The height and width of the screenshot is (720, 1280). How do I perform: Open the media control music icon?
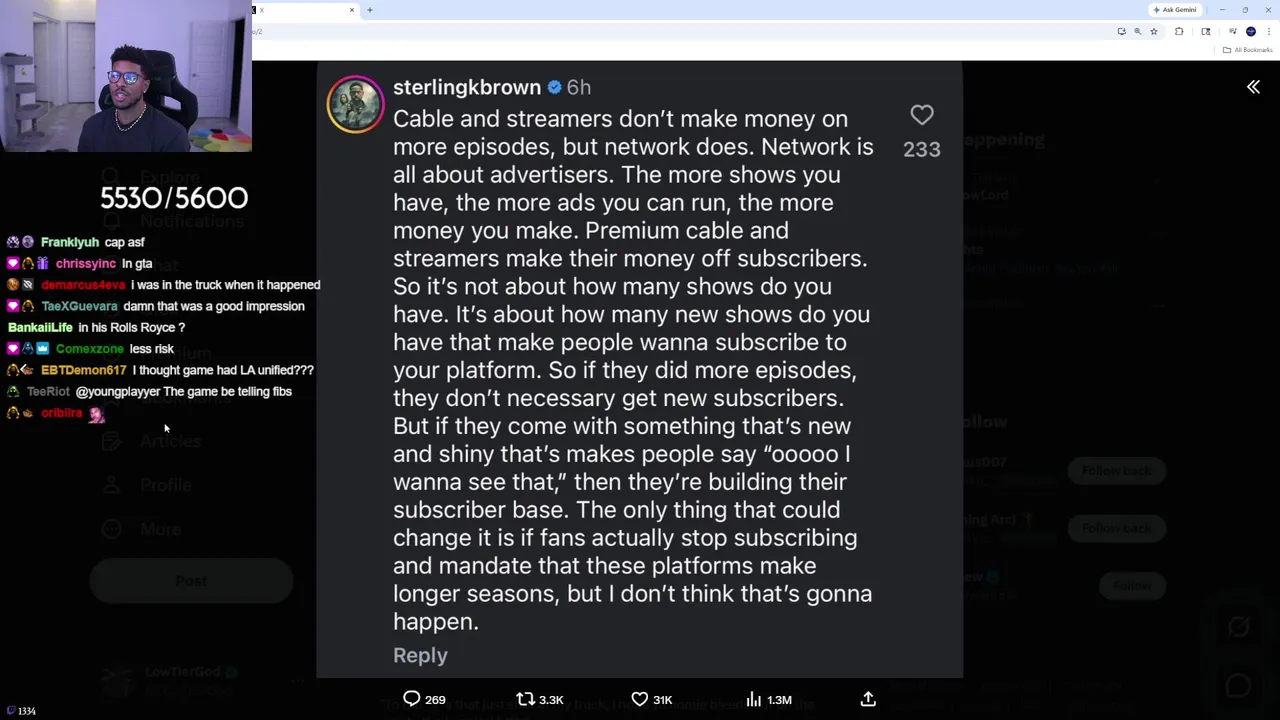click(x=1232, y=31)
